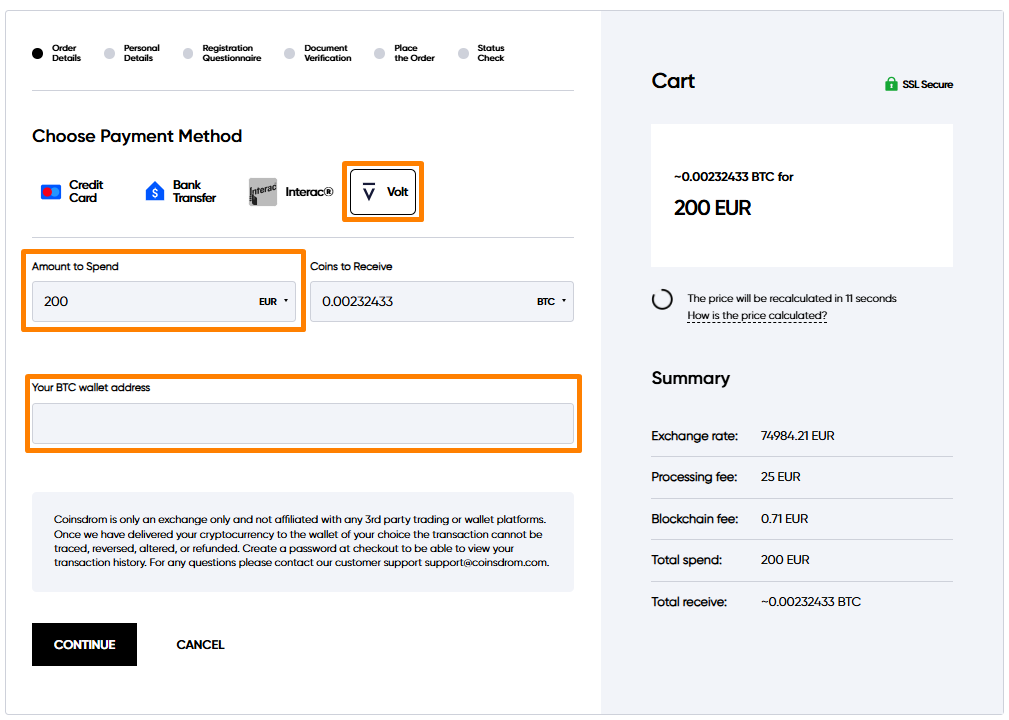1009x720 pixels.
Task: Focus the Coins to Receive field
Action: click(x=441, y=301)
